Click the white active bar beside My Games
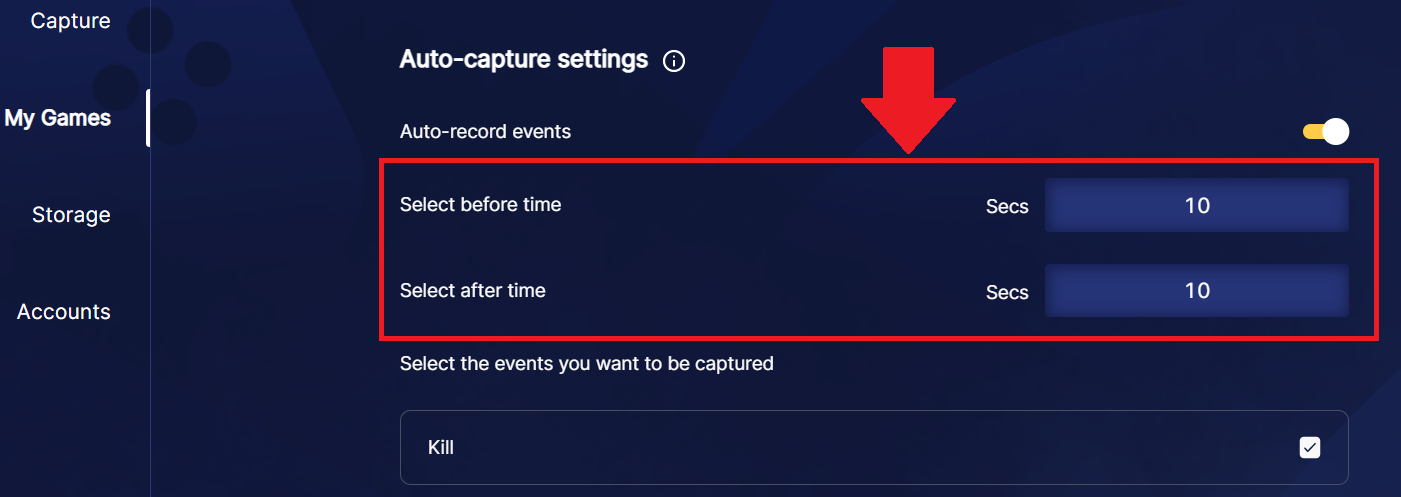Viewport: 1401px width, 497px height. (x=148, y=118)
